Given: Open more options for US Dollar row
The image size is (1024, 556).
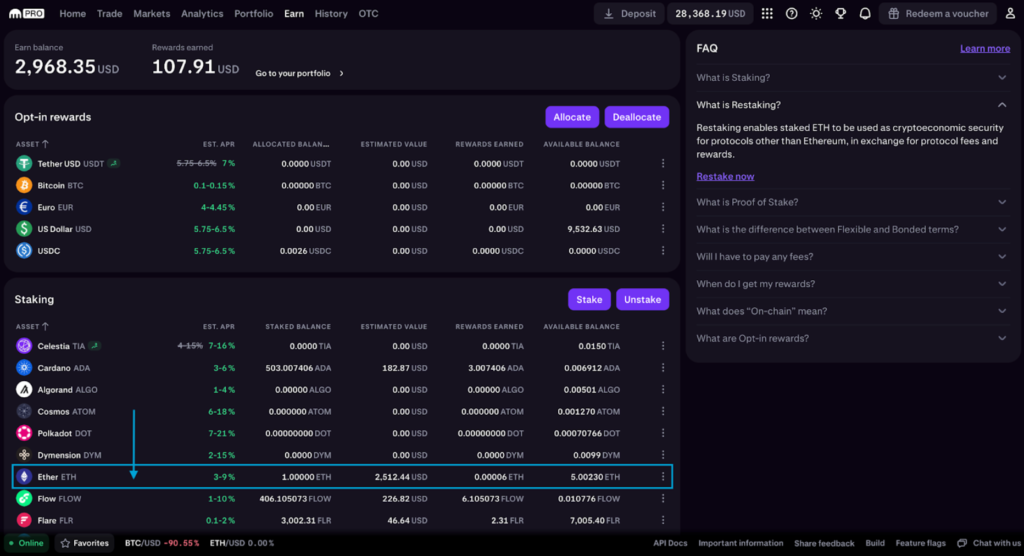Looking at the screenshot, I should pyautogui.click(x=663, y=229).
